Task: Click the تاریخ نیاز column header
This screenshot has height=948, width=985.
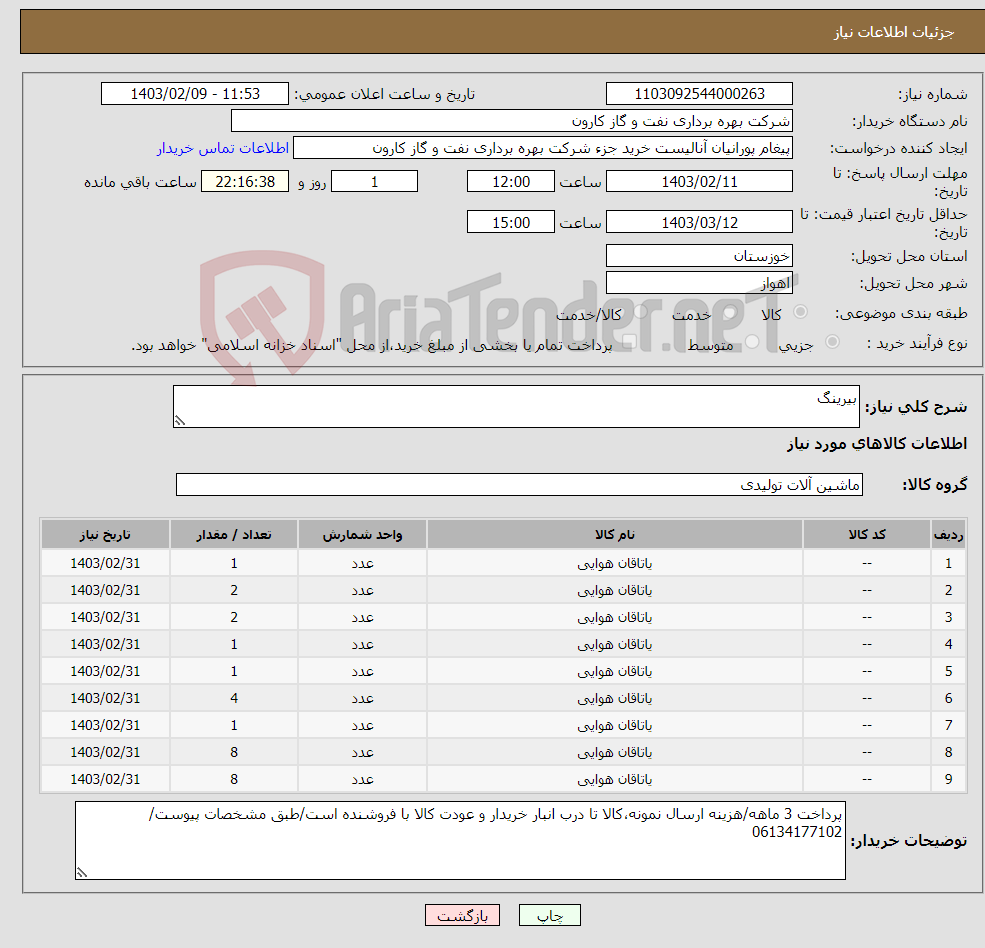Action: pos(105,535)
